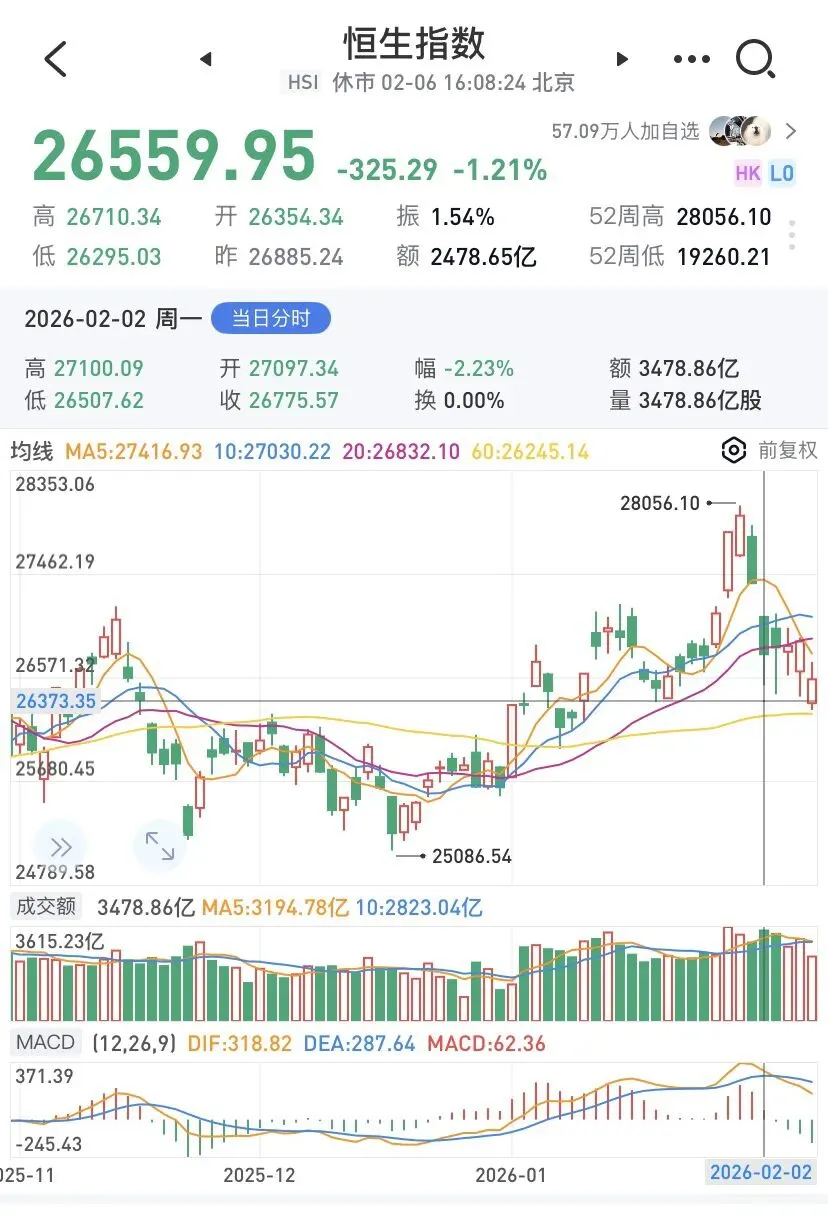This screenshot has height=1219, width=828.
Task: Tap the L0 quote level badge
Action: pos(782,173)
